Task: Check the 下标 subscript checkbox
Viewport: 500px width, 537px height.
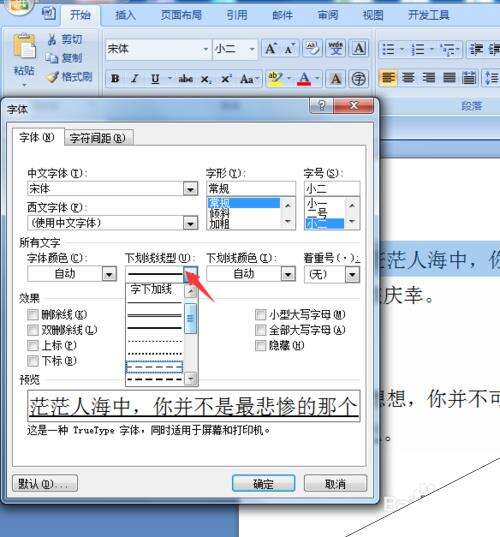Action: click(33, 361)
